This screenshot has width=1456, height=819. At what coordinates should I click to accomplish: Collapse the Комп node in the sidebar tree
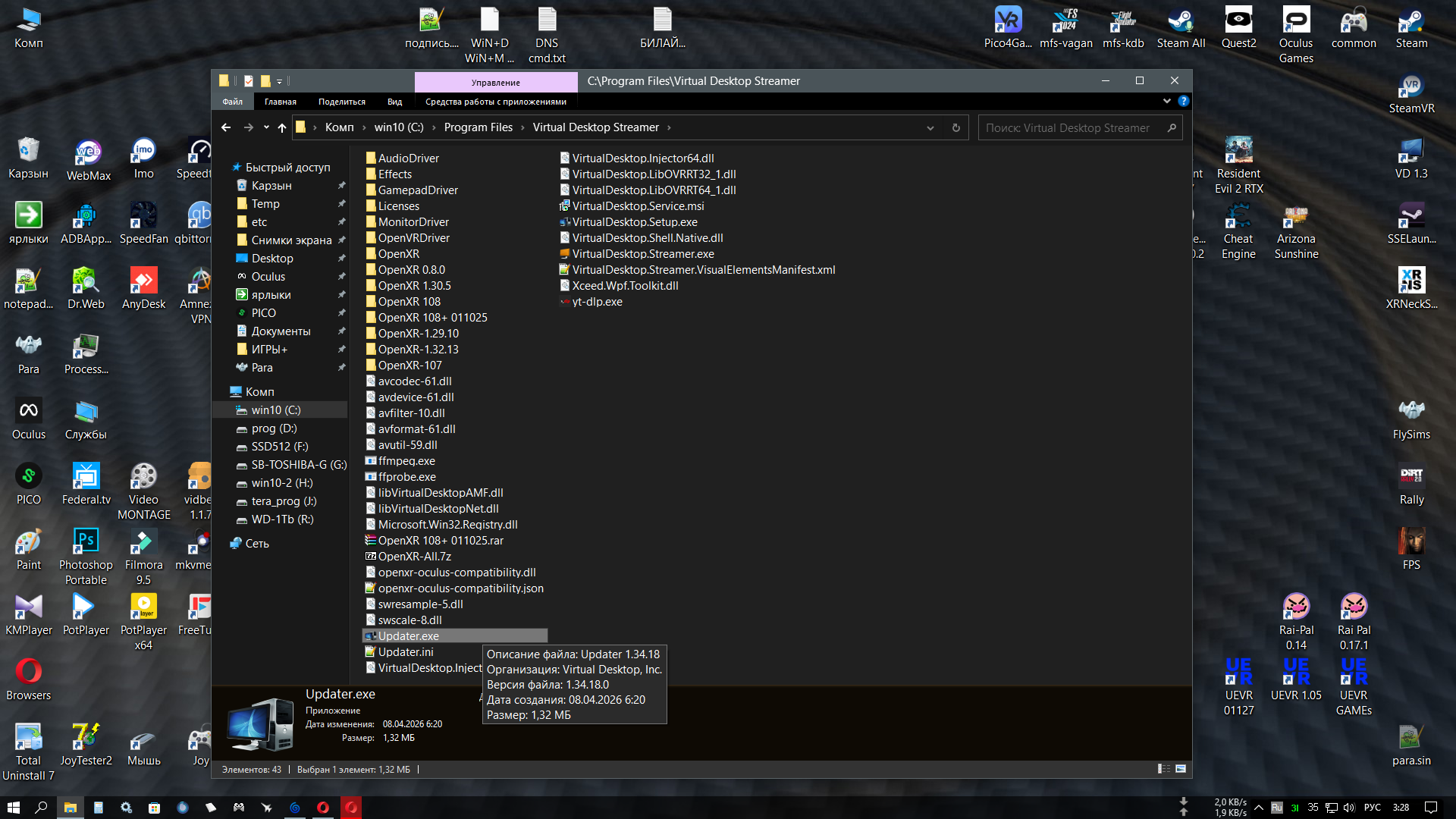point(232,391)
